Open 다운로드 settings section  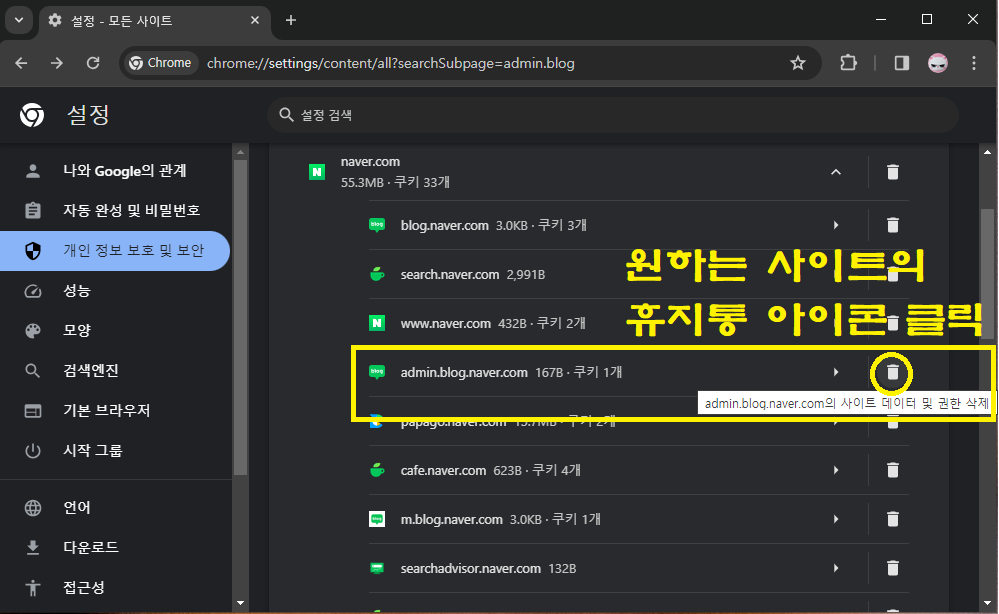115,547
